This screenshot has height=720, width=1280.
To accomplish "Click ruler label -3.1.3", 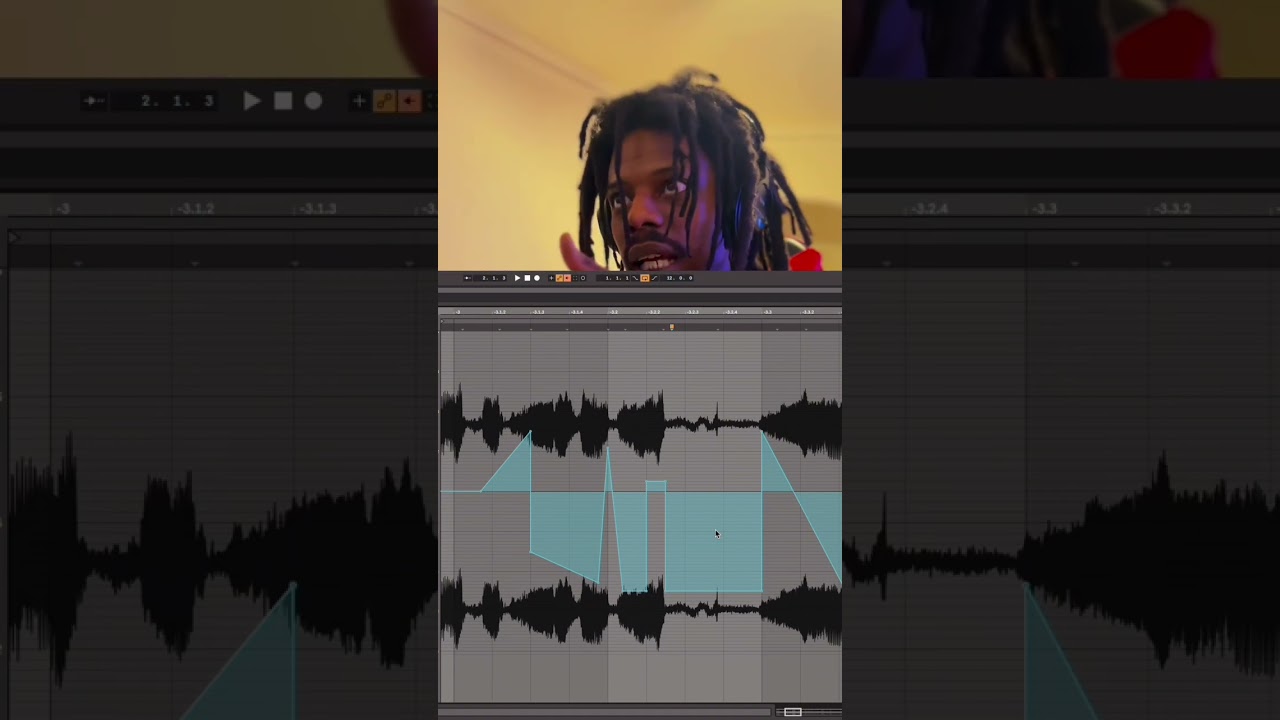I will 538,312.
